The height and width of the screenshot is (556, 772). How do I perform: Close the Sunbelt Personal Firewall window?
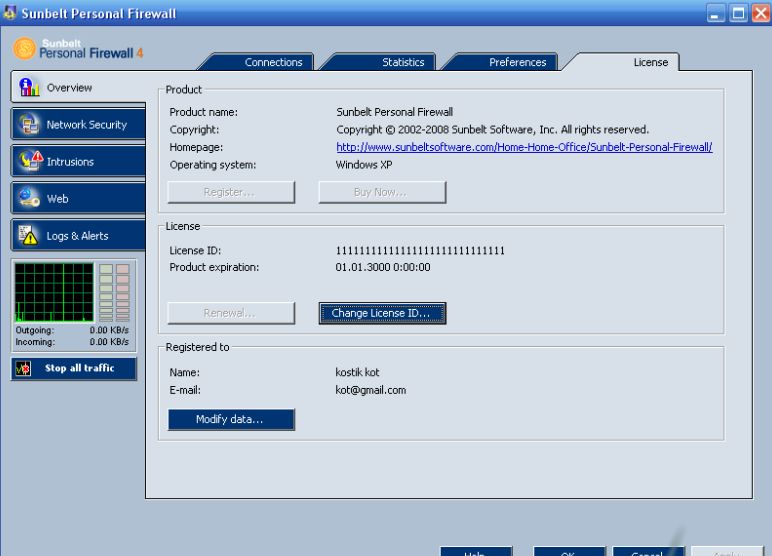pos(761,13)
